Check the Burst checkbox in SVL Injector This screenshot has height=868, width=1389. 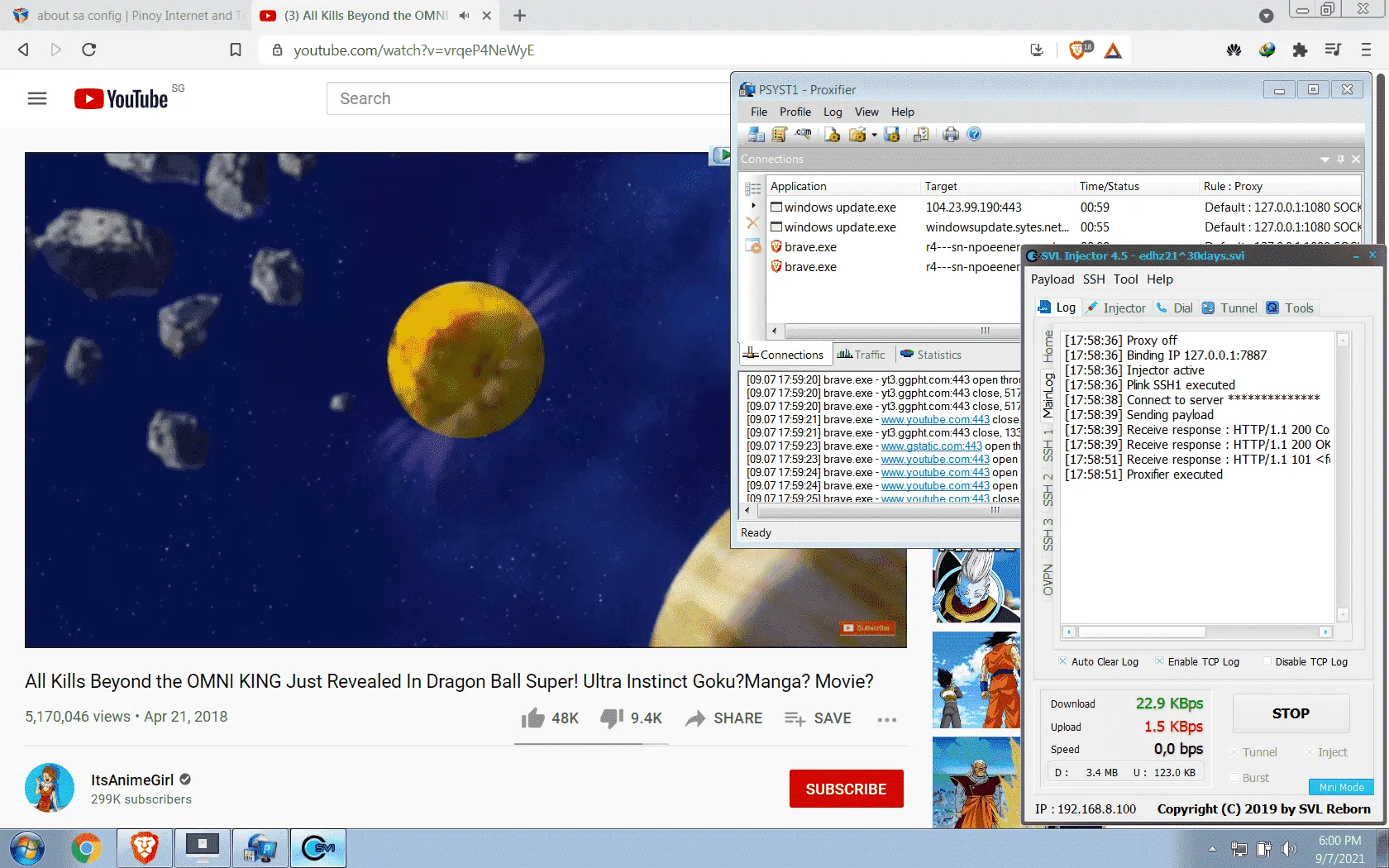(x=1234, y=778)
